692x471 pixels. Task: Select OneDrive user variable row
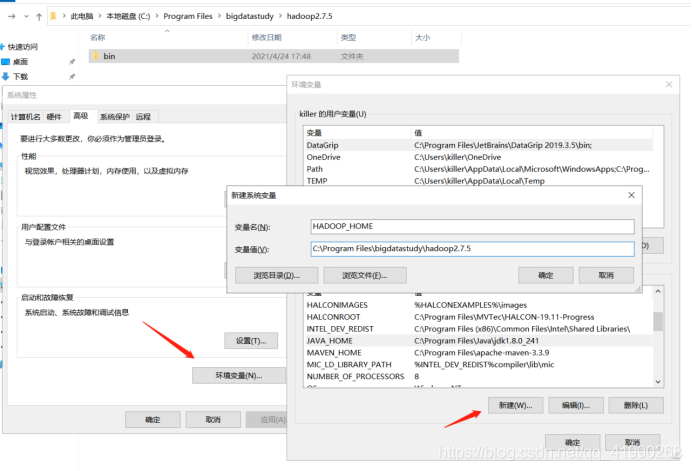[x=478, y=157]
